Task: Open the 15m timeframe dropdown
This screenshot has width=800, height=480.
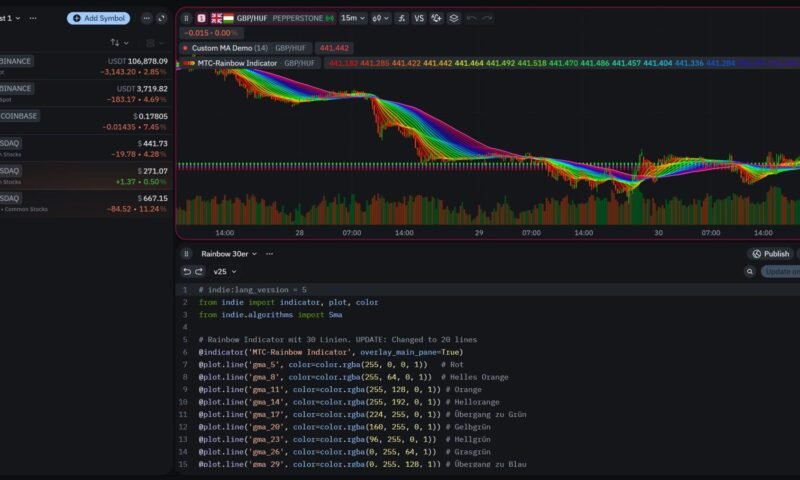Action: point(353,18)
